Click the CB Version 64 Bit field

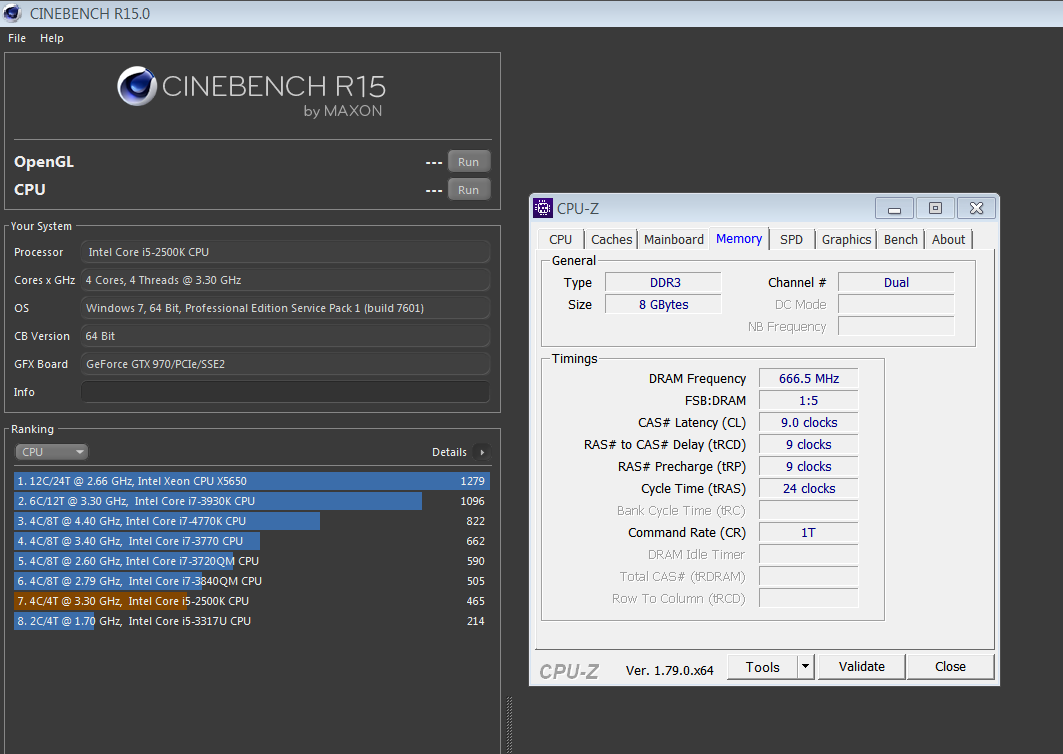pyautogui.click(x=285, y=336)
